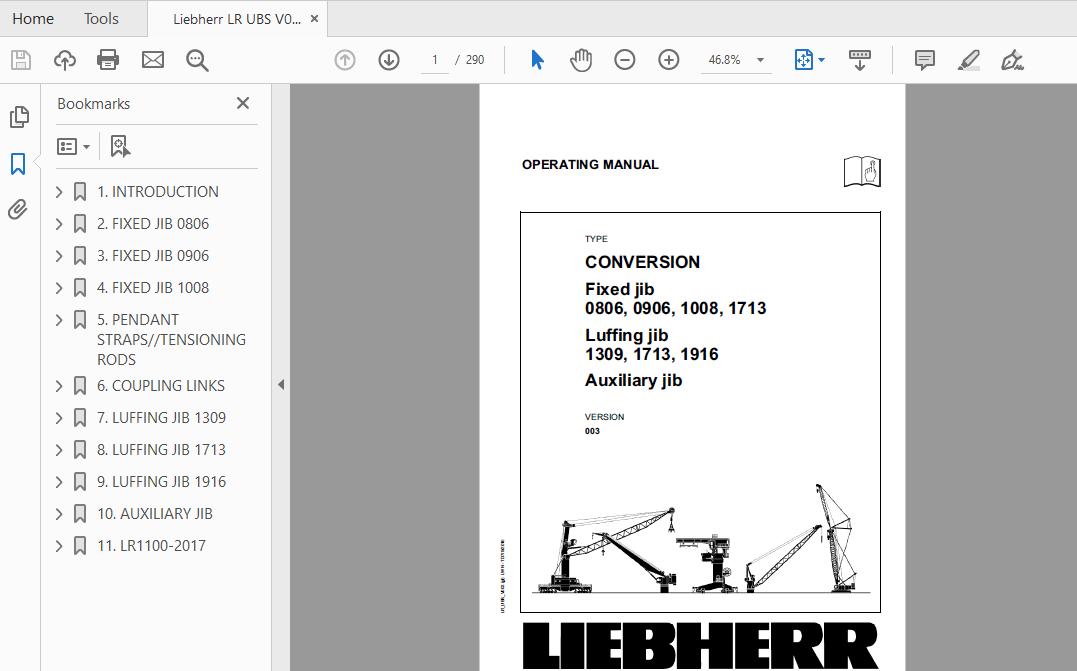This screenshot has height=671, width=1077.
Task: Click the scrolling mode keyboard icon
Action: (x=859, y=60)
